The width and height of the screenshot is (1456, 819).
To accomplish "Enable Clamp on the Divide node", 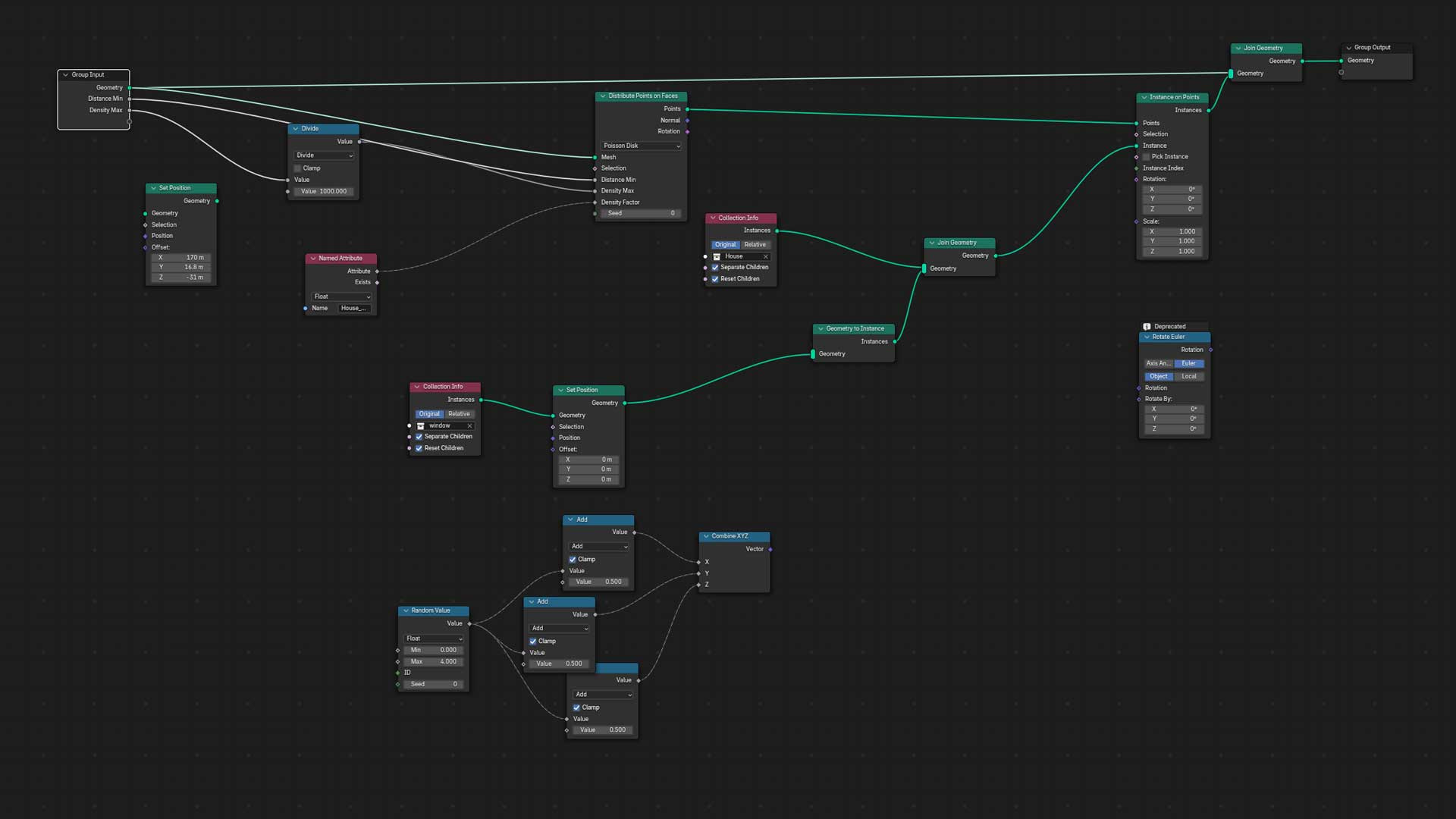I will point(298,168).
